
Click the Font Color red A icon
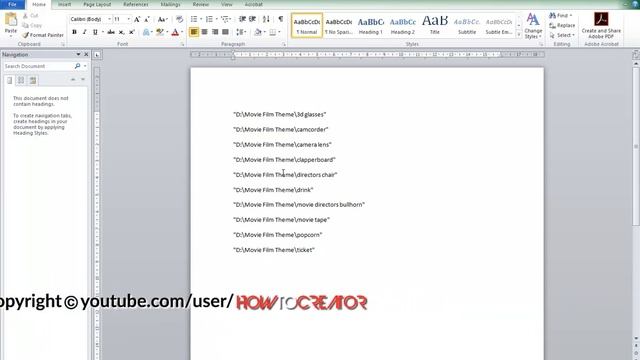point(175,32)
